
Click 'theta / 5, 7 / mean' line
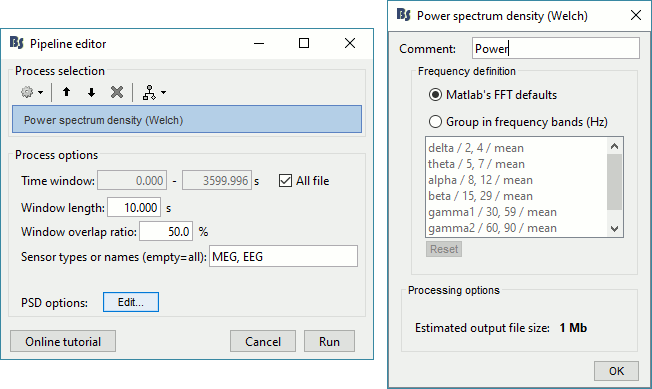point(476,164)
